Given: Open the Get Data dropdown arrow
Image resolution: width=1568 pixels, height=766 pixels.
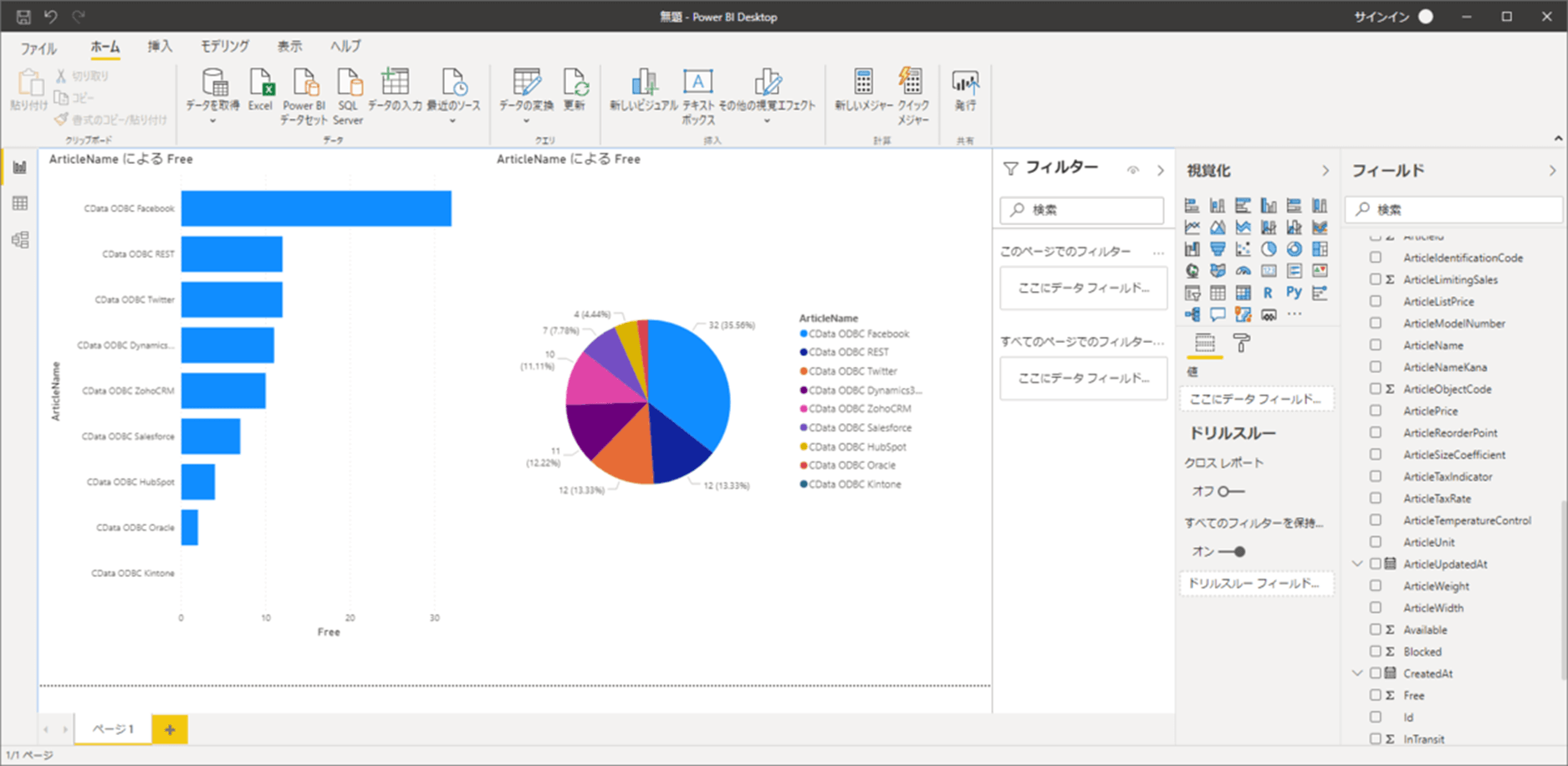Looking at the screenshot, I should coord(212,121).
